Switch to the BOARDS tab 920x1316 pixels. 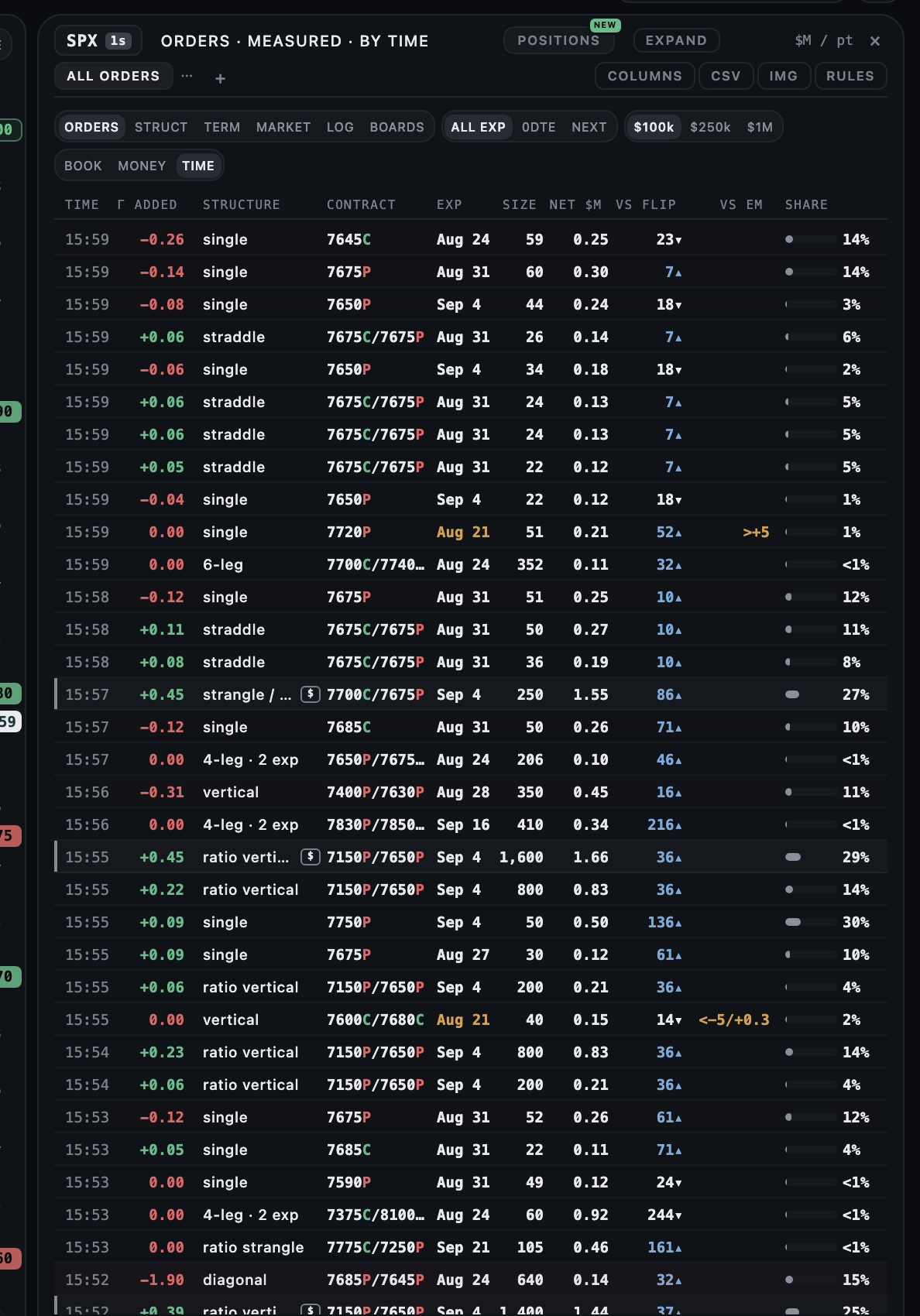tap(396, 127)
